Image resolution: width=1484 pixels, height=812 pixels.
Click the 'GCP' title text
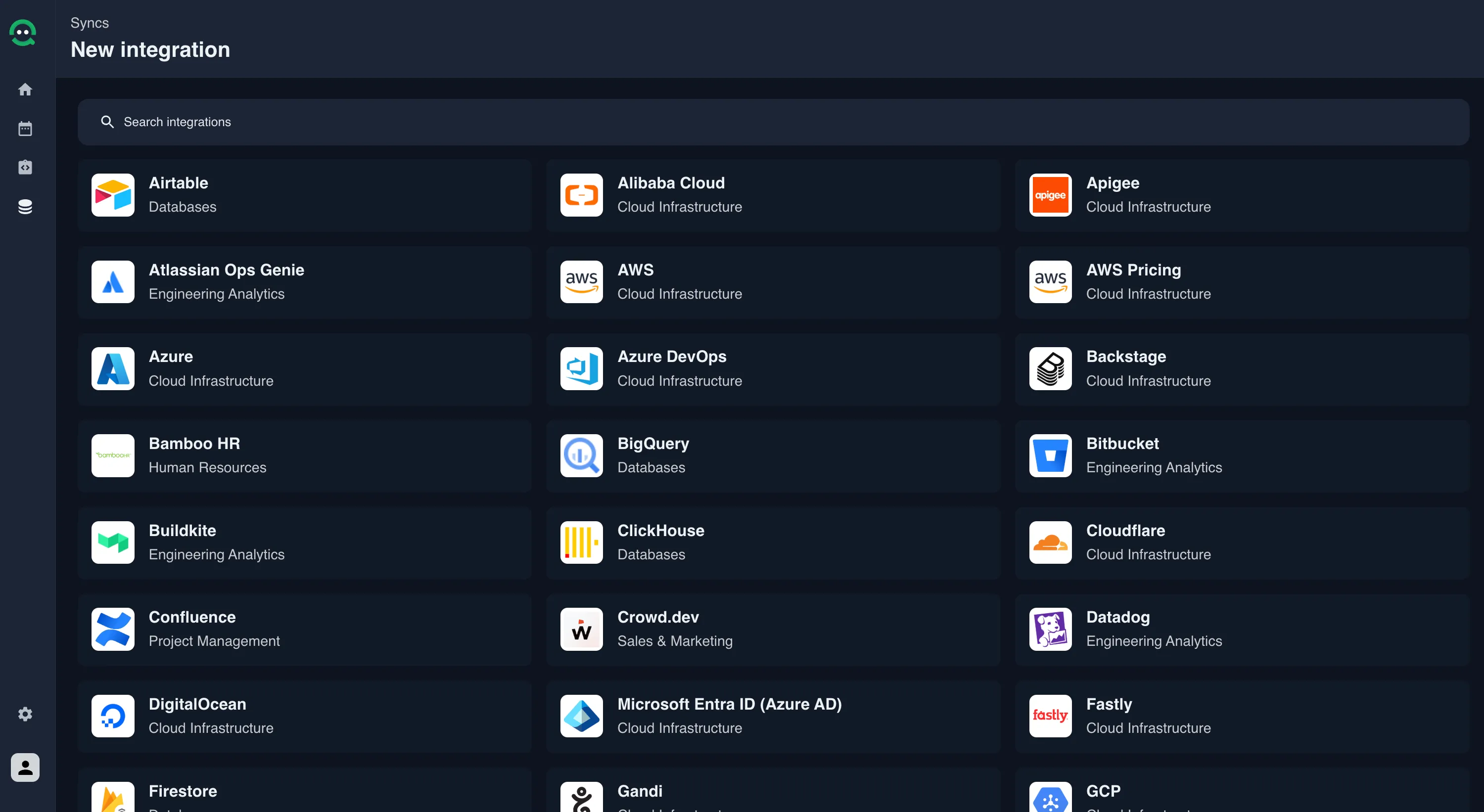pos(1103,791)
